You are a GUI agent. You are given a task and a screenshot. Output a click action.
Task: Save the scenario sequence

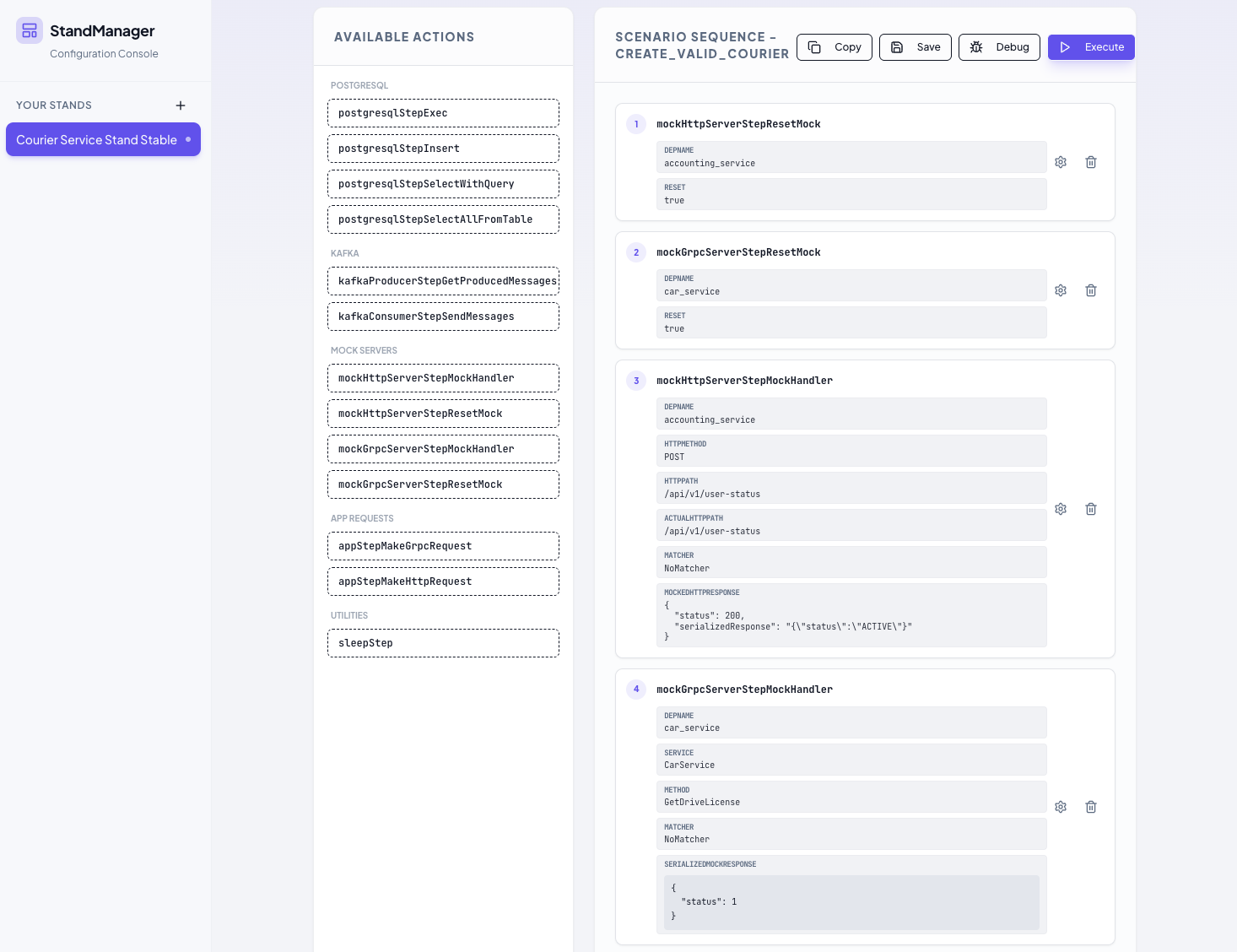tap(916, 47)
